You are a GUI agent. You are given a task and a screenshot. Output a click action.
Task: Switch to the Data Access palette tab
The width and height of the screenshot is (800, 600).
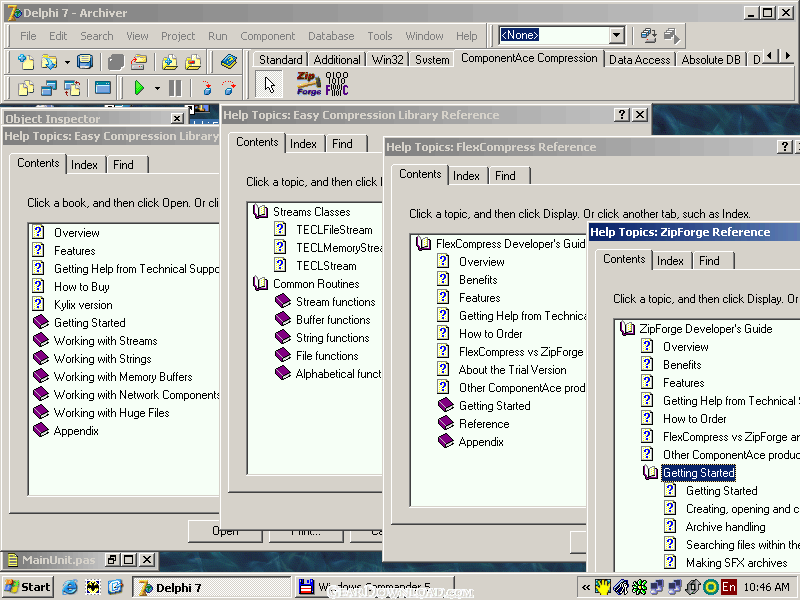639,60
